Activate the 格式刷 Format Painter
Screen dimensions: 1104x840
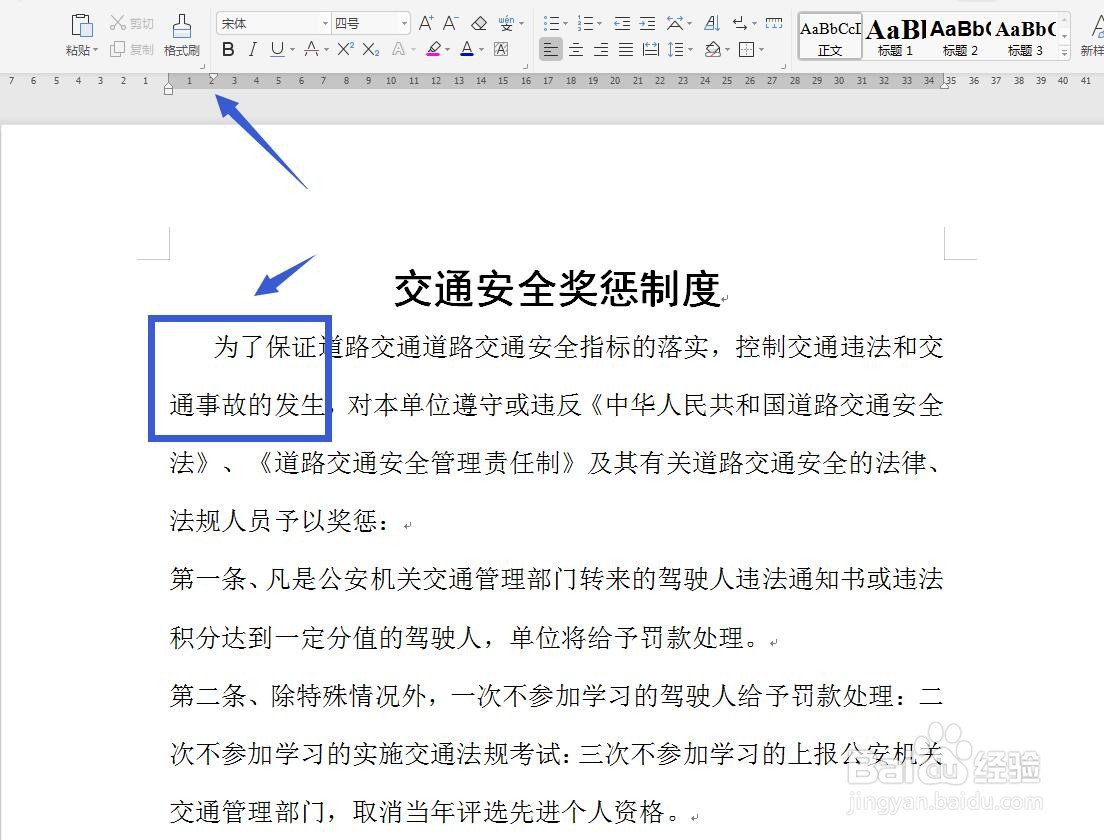(x=182, y=35)
